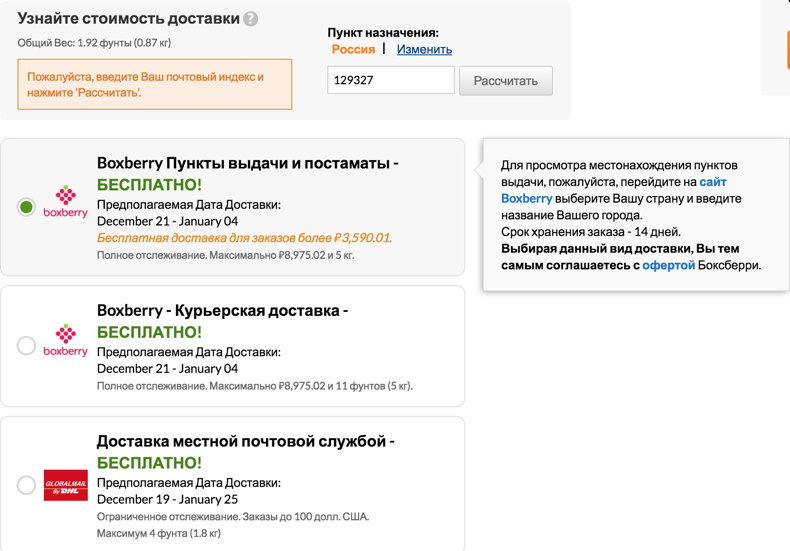Click Boxberry - Курьерская доставка title
This screenshot has width=790, height=551.
(x=222, y=310)
